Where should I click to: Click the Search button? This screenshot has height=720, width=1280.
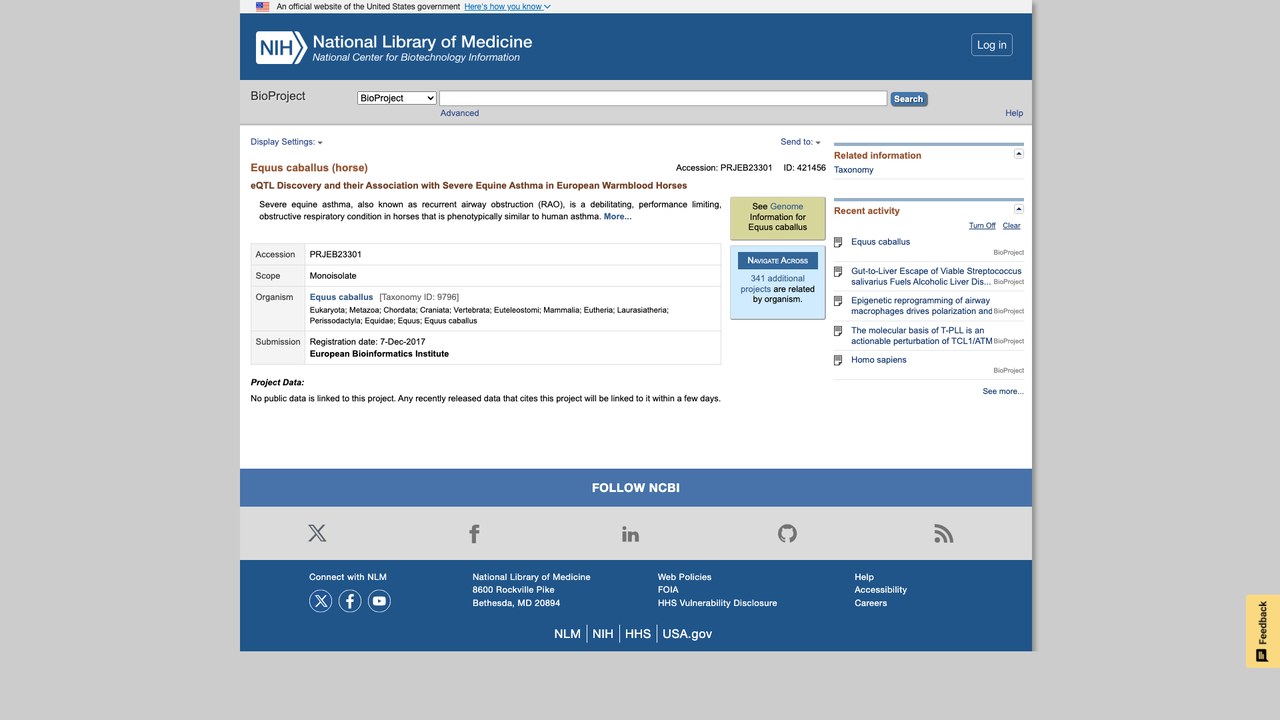tap(909, 99)
